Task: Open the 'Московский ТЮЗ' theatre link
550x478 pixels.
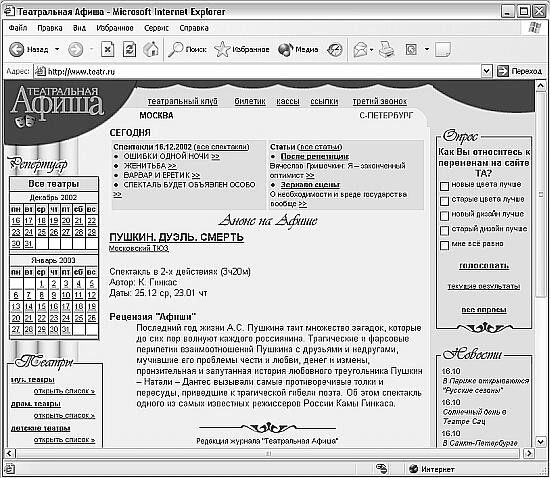Action: tap(139, 248)
